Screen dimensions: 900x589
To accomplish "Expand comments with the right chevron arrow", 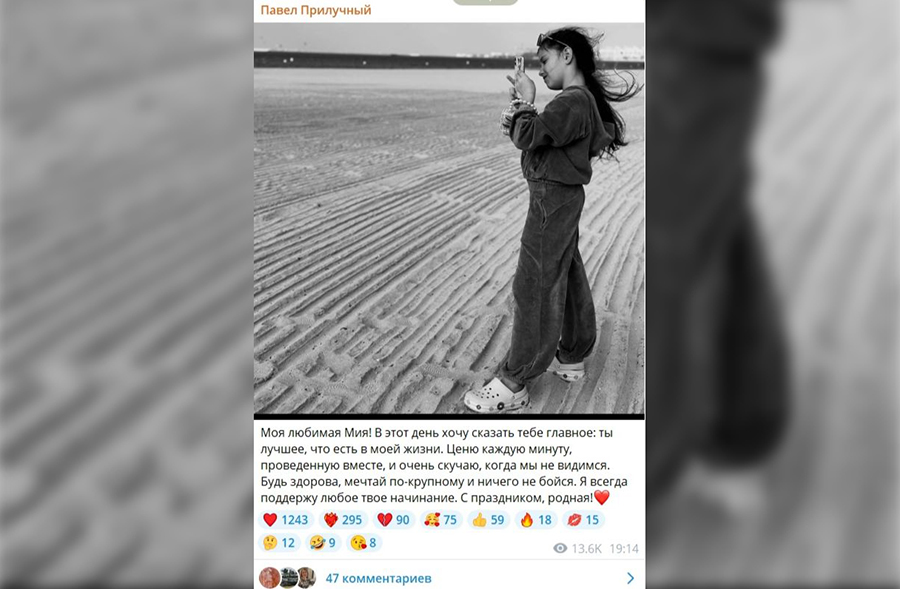I will (630, 578).
